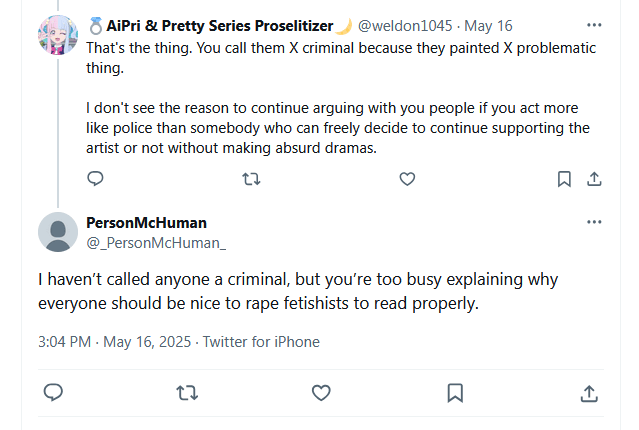
Task: Reply to PersonMcHuman's tweet
Action: click(55, 392)
